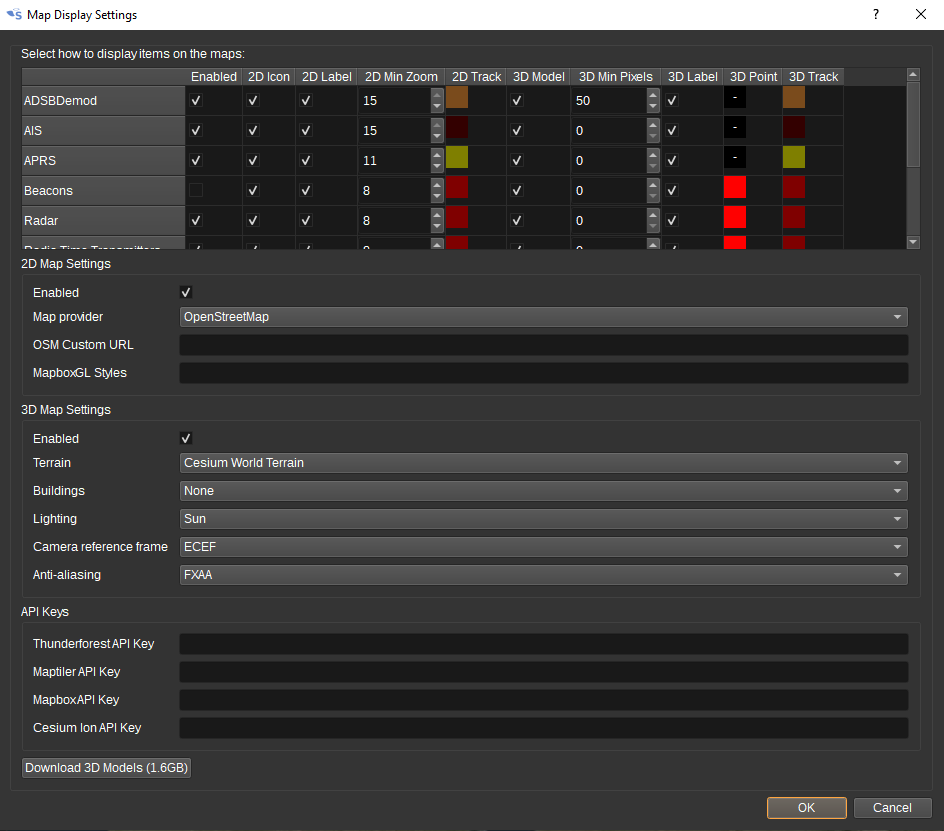Increment ADSBDemod's 2D Min Zoom up arrow
The height and width of the screenshot is (831, 944).
[436, 93]
